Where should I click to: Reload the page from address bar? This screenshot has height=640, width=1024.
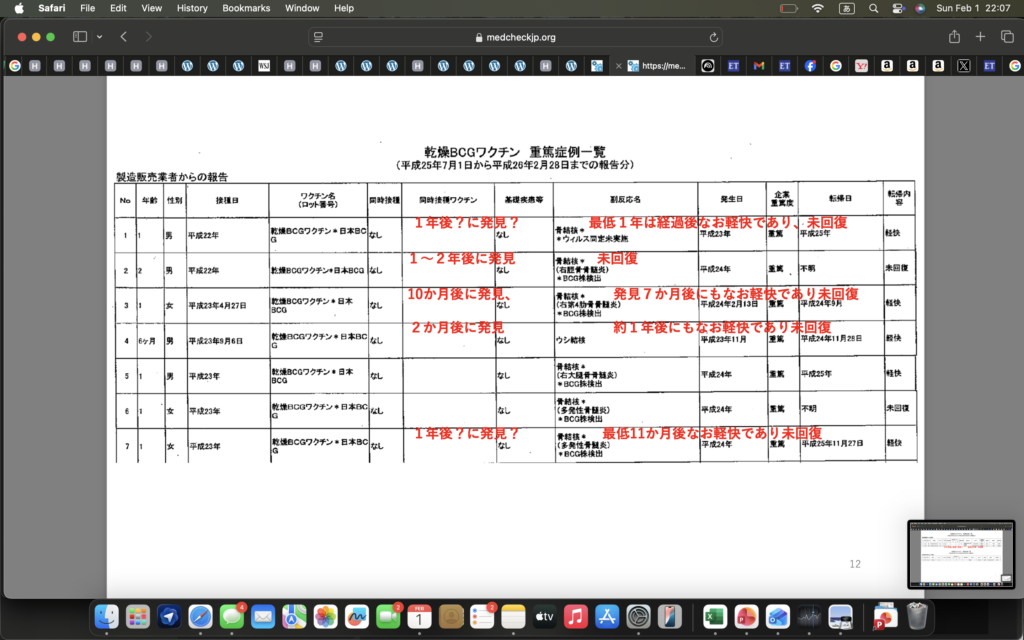(714, 37)
